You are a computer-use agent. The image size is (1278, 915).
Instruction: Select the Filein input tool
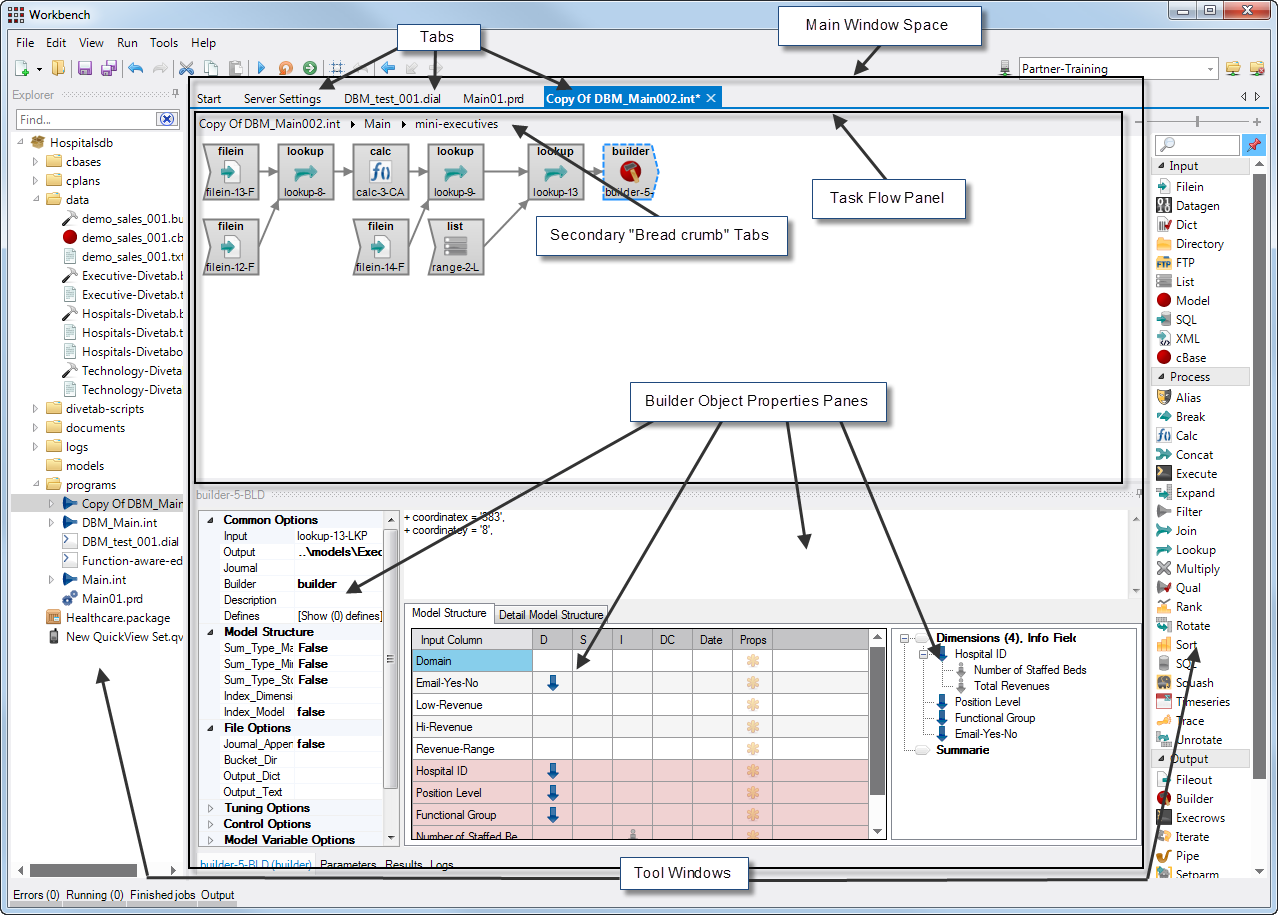click(x=1190, y=186)
